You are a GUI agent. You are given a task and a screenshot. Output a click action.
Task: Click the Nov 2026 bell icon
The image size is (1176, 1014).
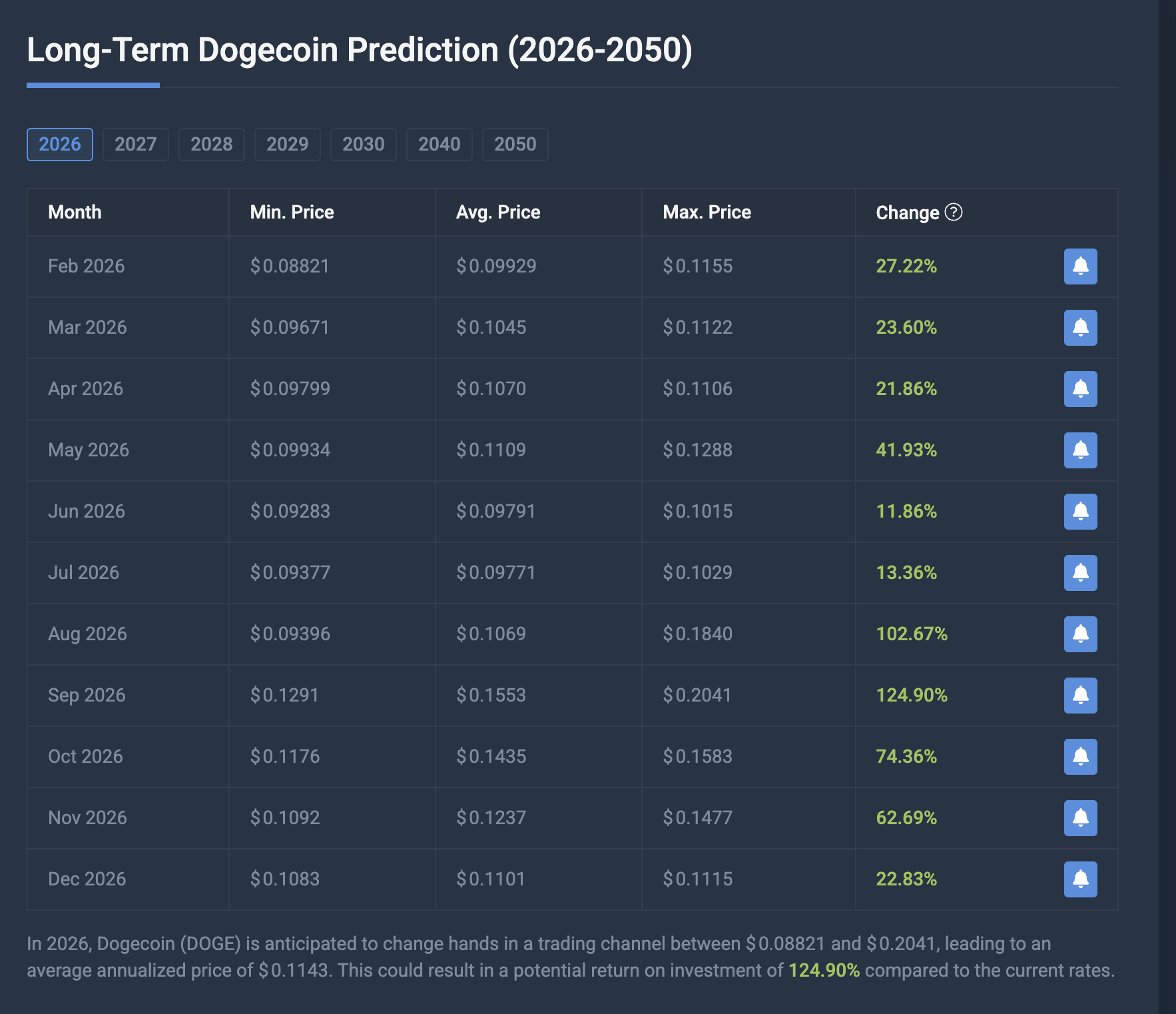point(1080,818)
